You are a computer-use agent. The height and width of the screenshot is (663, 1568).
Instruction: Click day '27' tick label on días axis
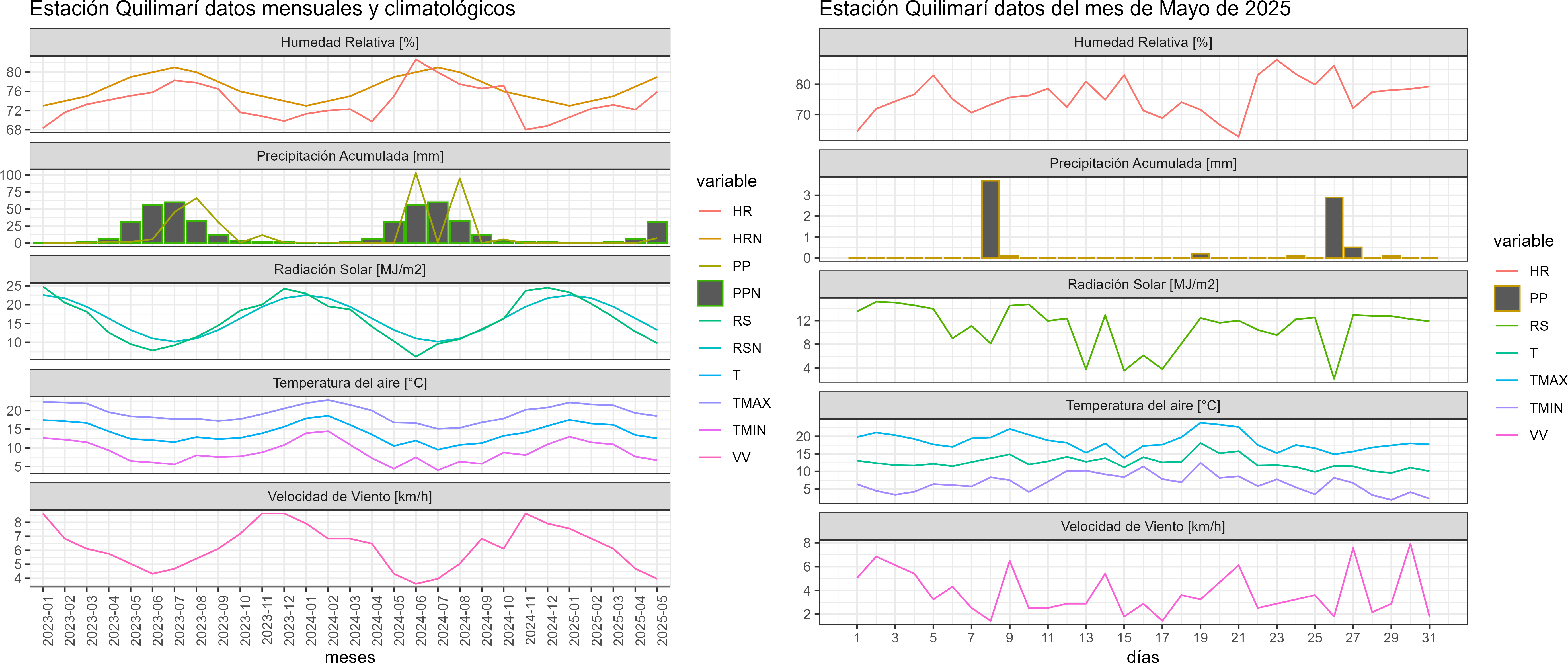coord(1352,637)
